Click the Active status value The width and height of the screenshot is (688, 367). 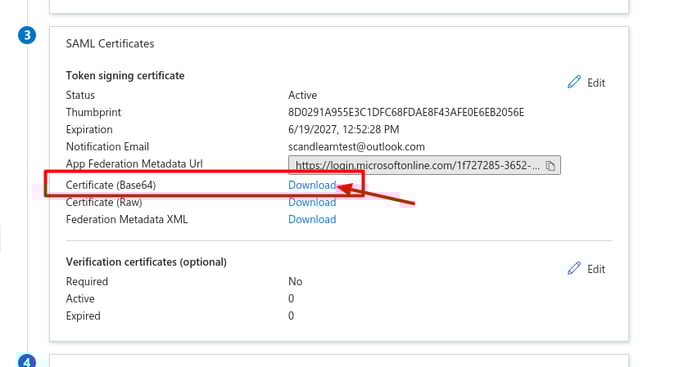pyautogui.click(x=302, y=95)
